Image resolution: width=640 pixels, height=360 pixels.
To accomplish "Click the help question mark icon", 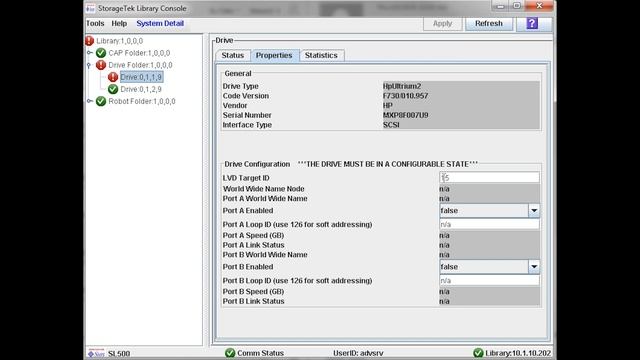I will 532,23.
